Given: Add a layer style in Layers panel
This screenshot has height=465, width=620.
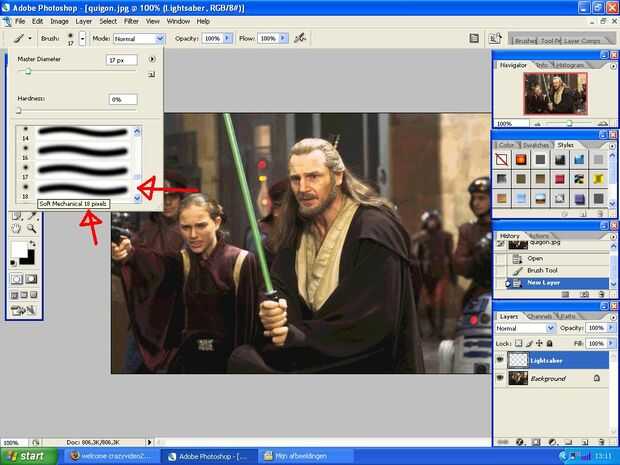Looking at the screenshot, I should (520, 442).
